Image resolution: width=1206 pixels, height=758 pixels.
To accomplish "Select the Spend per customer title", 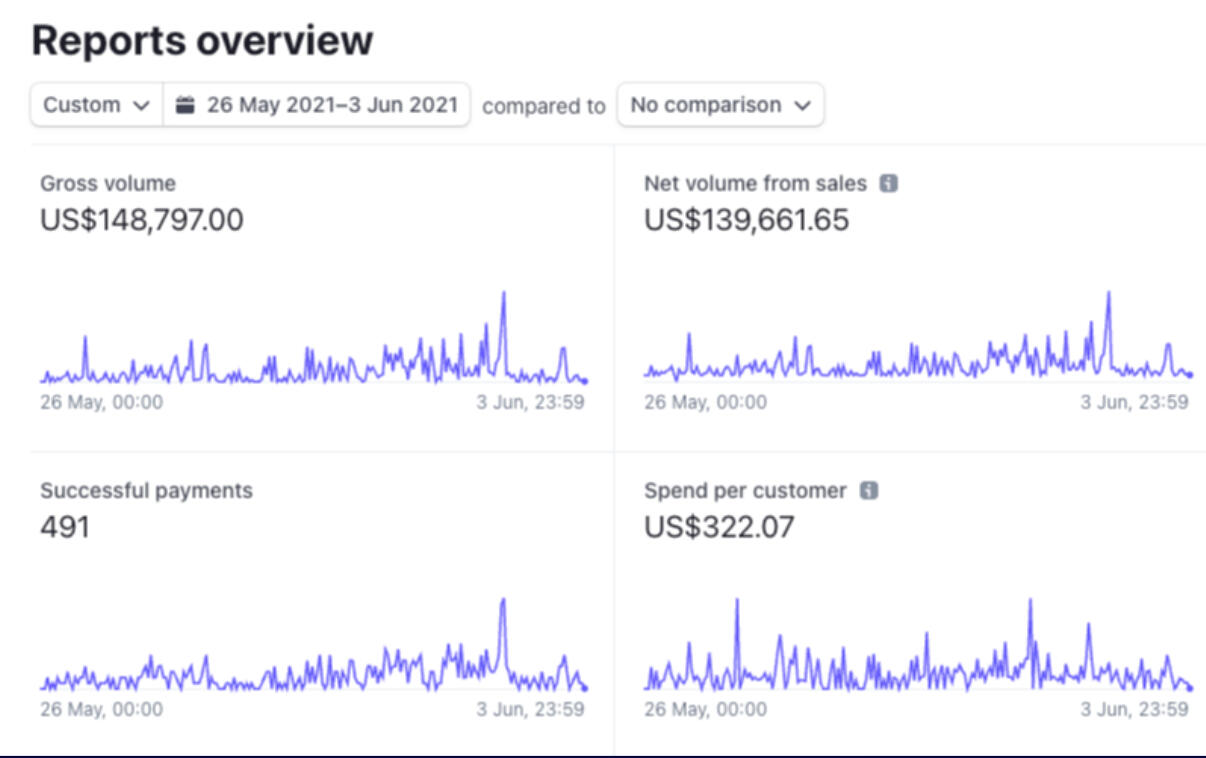I will tap(745, 491).
